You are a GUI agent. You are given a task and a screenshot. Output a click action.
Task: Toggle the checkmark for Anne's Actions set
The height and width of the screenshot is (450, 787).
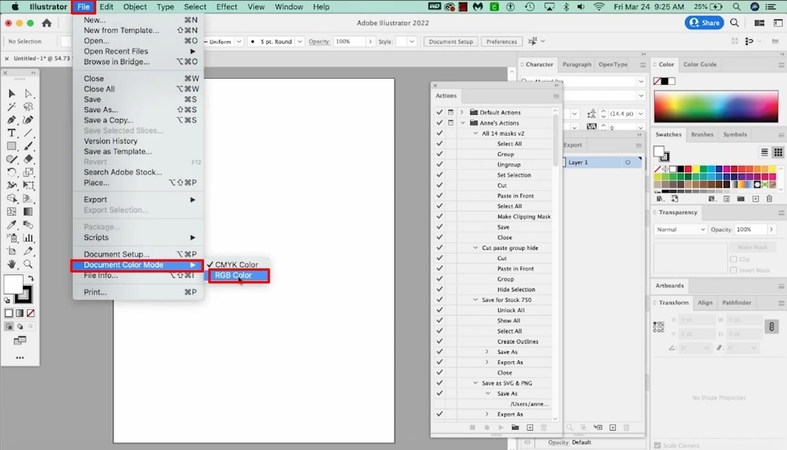(440, 123)
